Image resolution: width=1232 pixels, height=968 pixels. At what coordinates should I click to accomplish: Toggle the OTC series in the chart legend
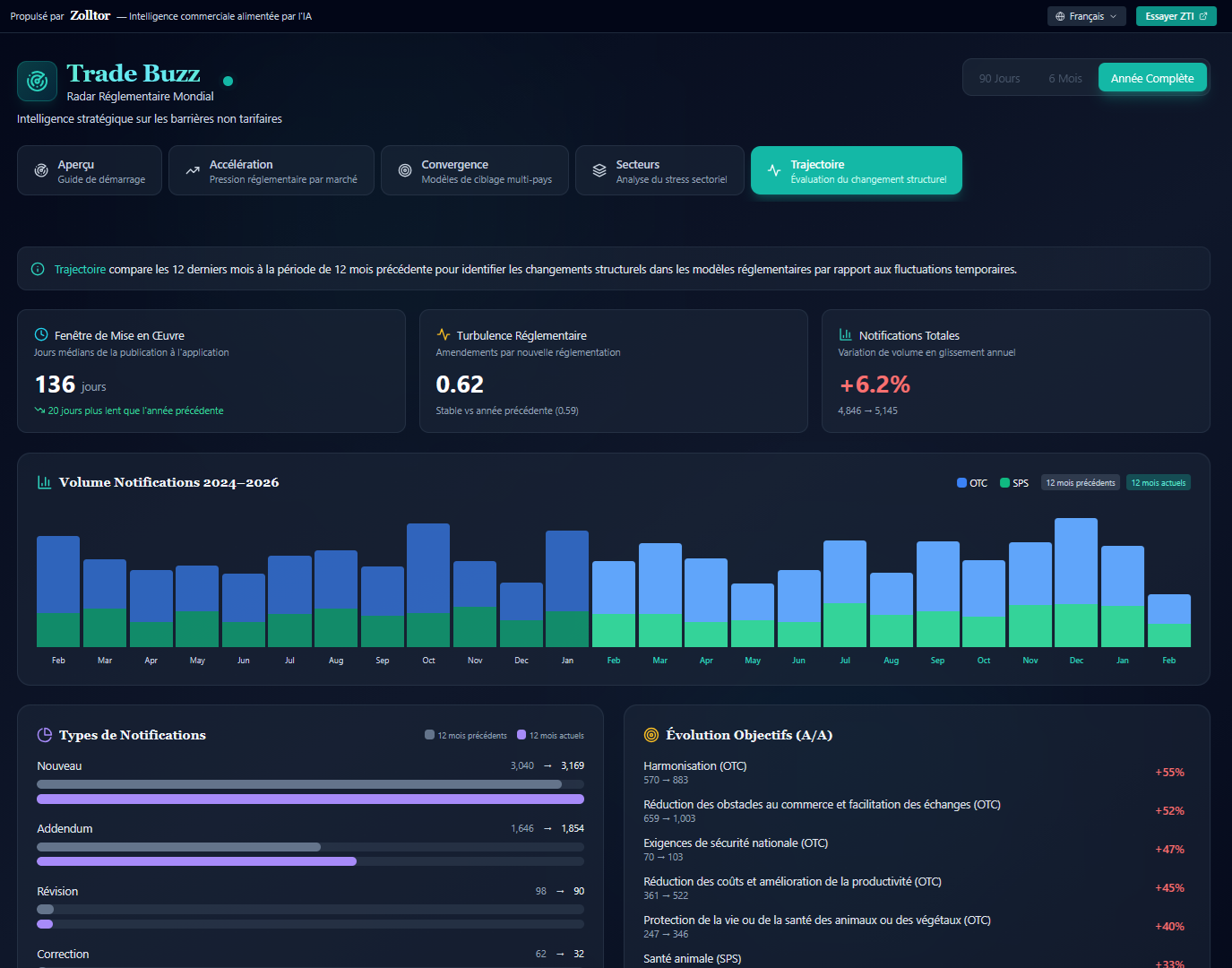point(971,482)
